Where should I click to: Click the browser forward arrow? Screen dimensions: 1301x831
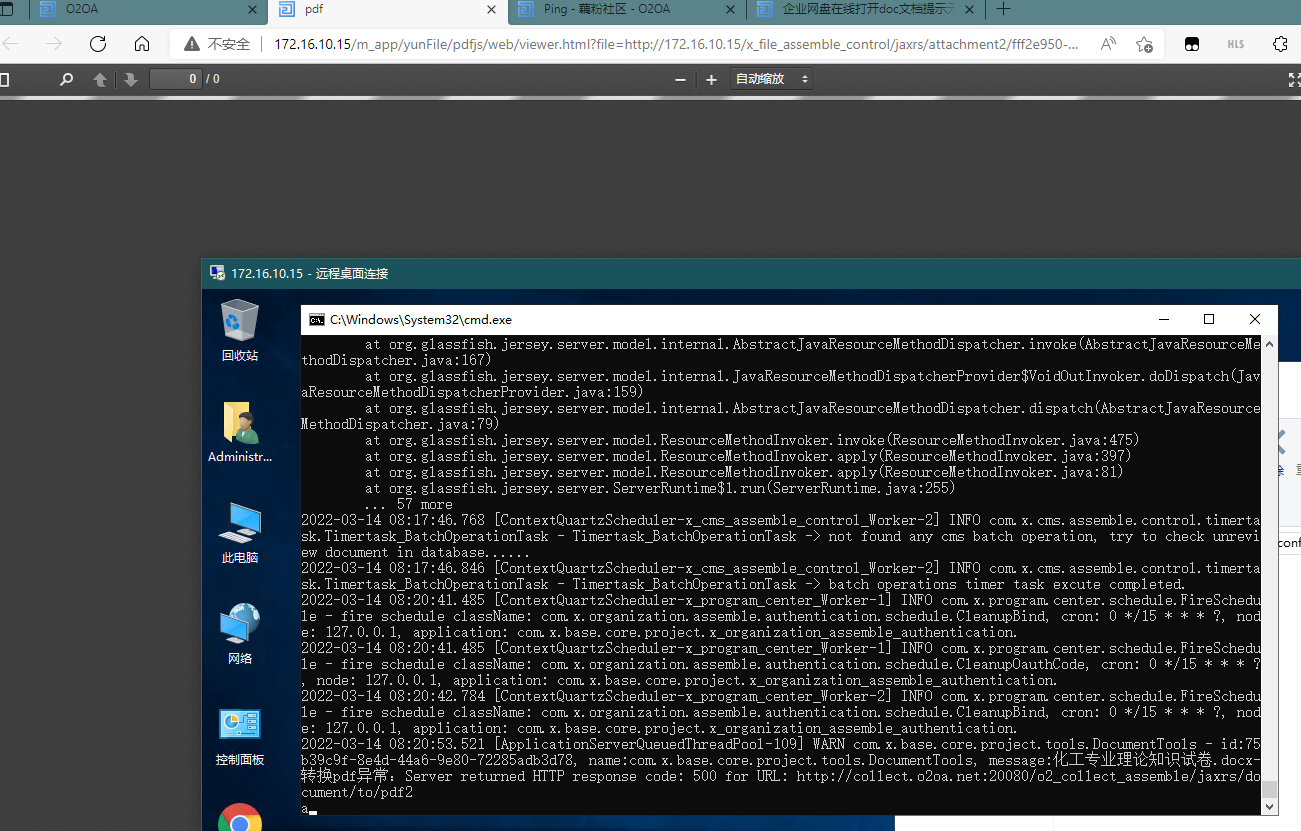54,44
